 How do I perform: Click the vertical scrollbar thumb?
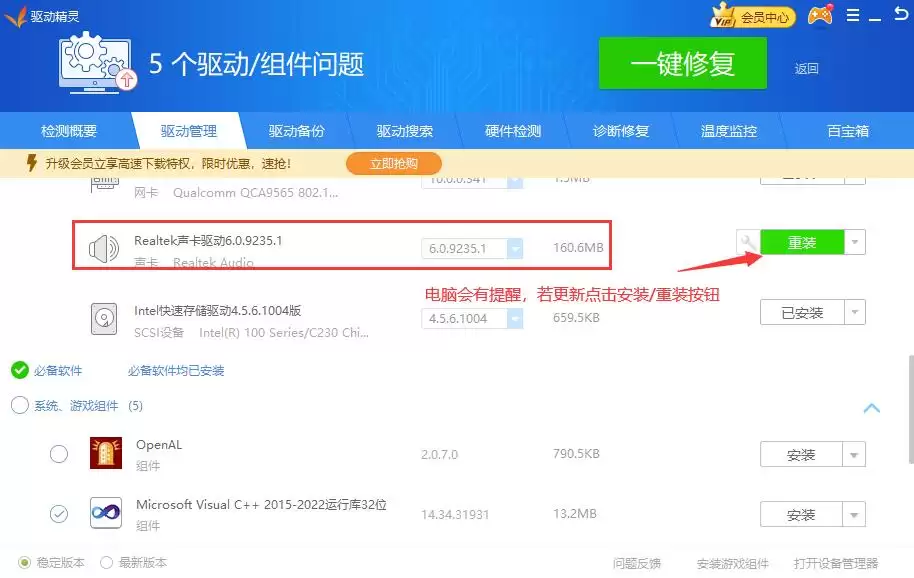911,409
